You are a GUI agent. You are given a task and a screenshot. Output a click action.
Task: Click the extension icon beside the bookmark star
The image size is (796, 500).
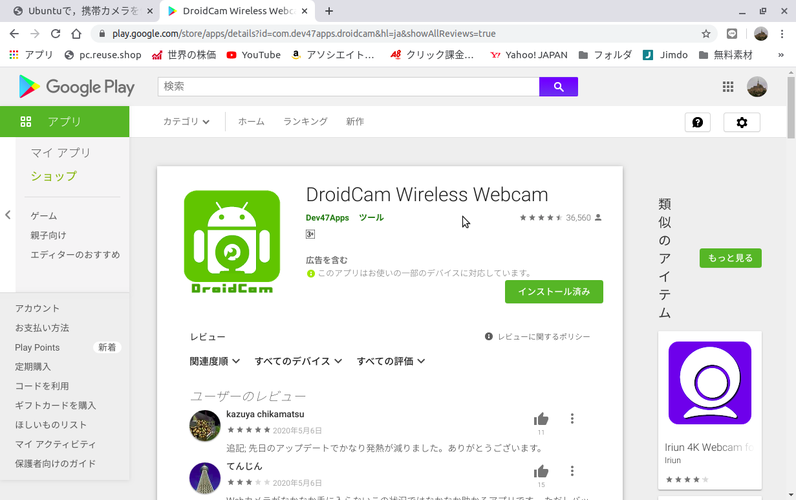coord(732,34)
